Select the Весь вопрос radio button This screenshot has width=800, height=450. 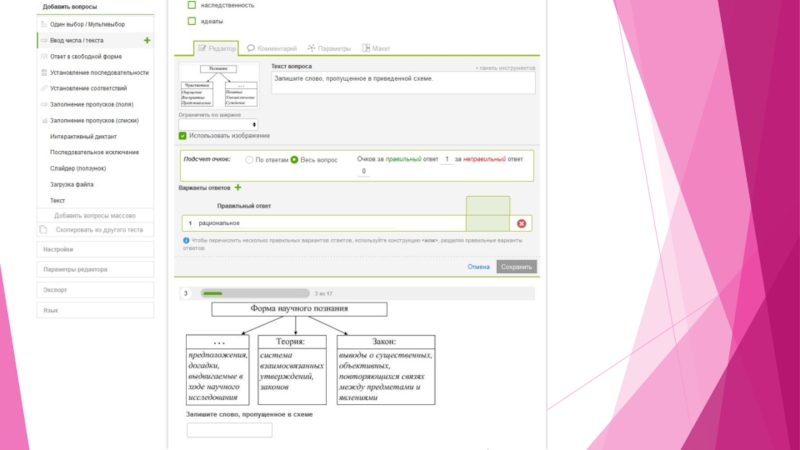(x=294, y=160)
